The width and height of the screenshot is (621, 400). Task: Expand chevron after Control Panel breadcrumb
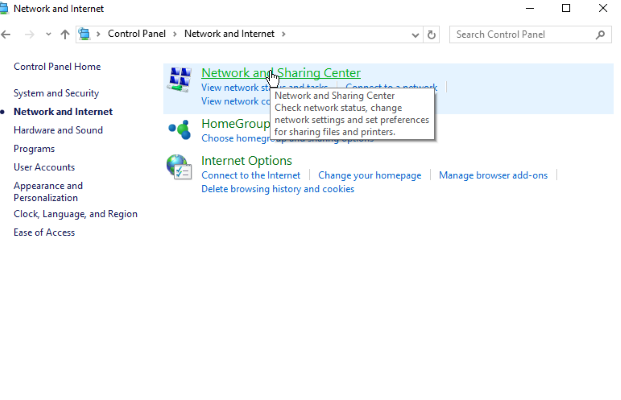coord(175,34)
